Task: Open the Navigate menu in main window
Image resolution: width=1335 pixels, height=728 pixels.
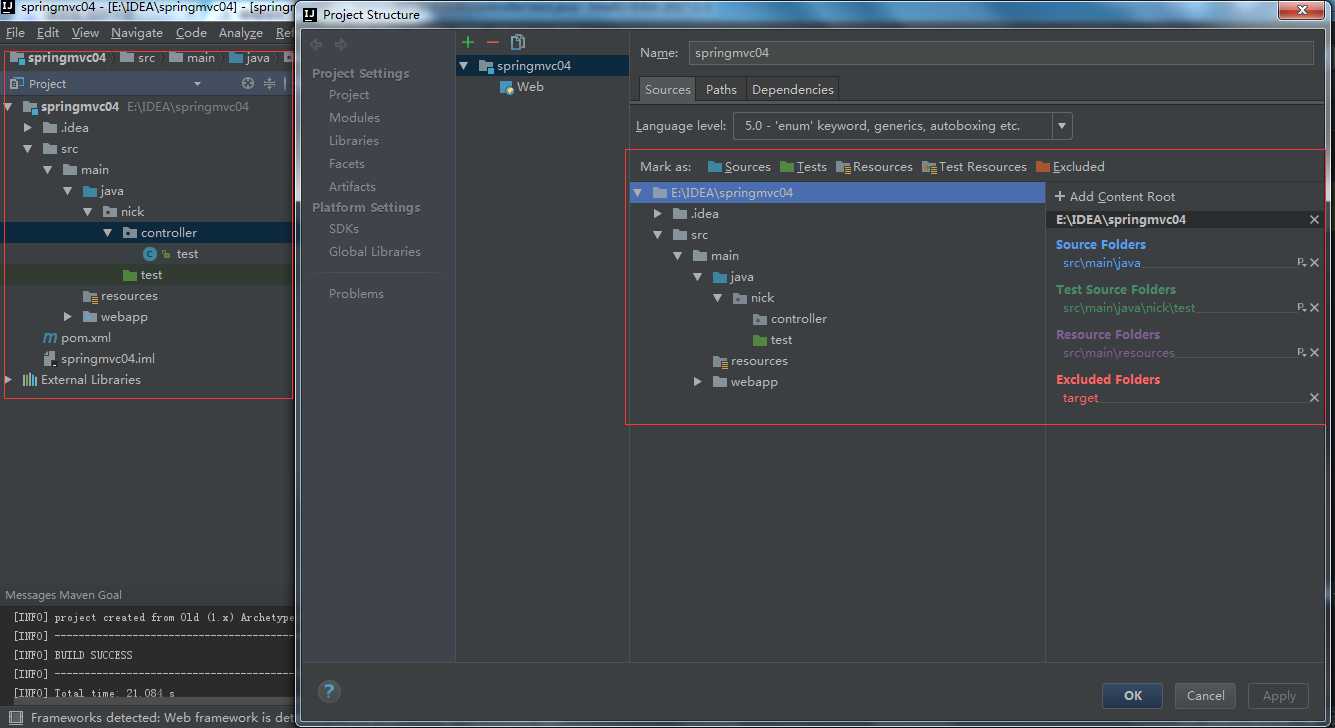Action: click(x=137, y=33)
